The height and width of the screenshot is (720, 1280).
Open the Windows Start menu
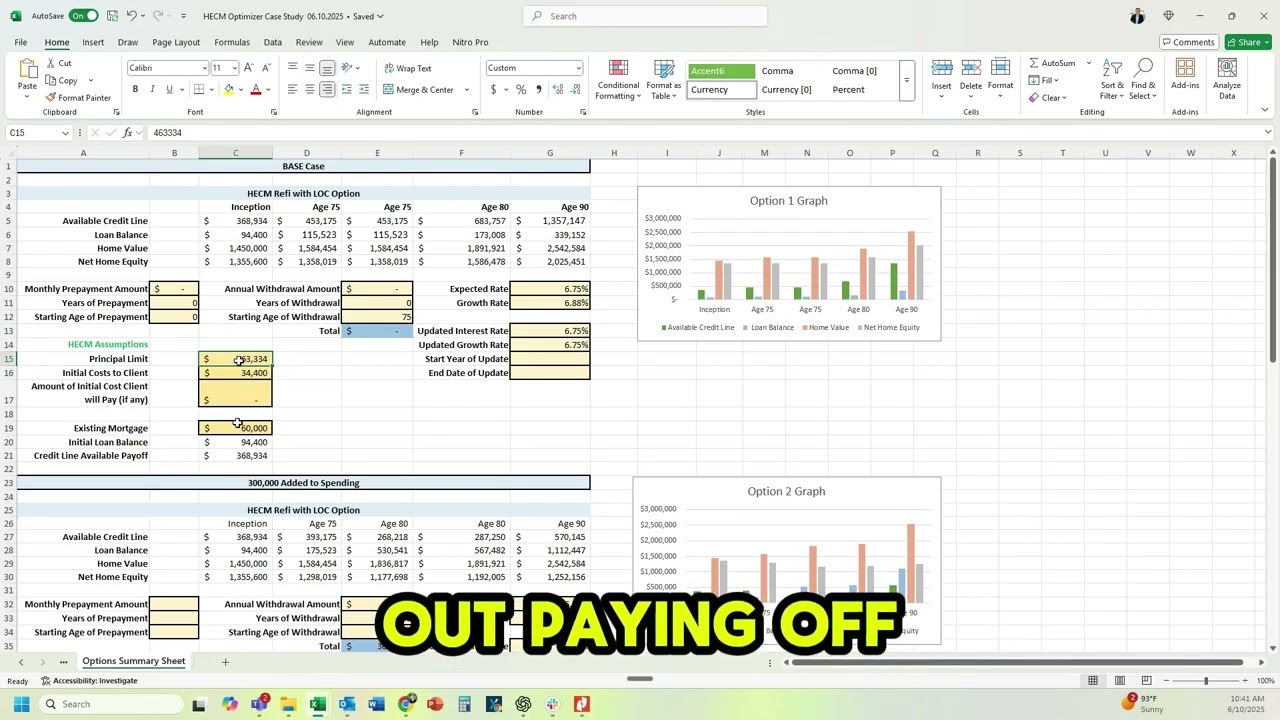coord(21,704)
